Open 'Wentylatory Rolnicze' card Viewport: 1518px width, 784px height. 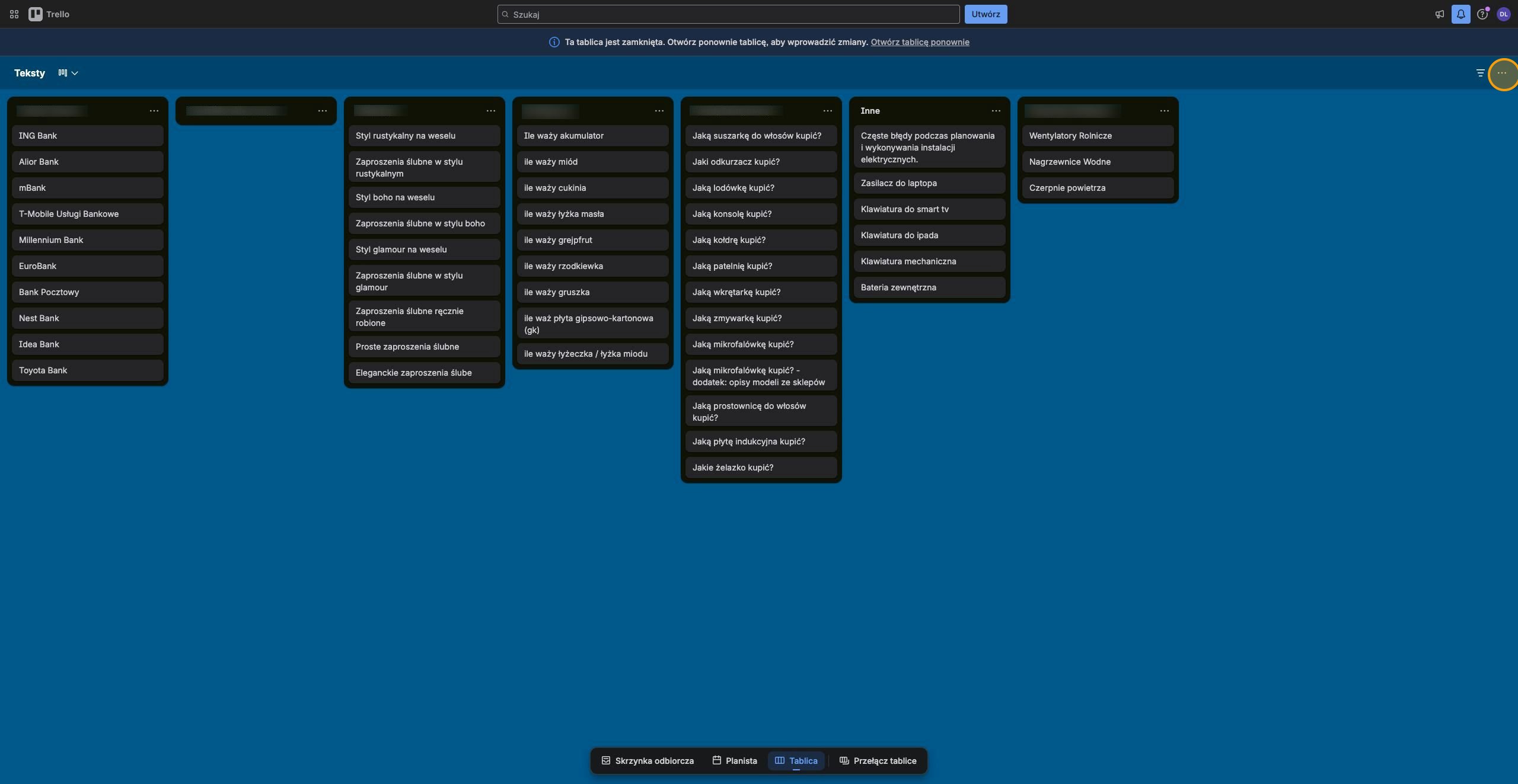1098,136
